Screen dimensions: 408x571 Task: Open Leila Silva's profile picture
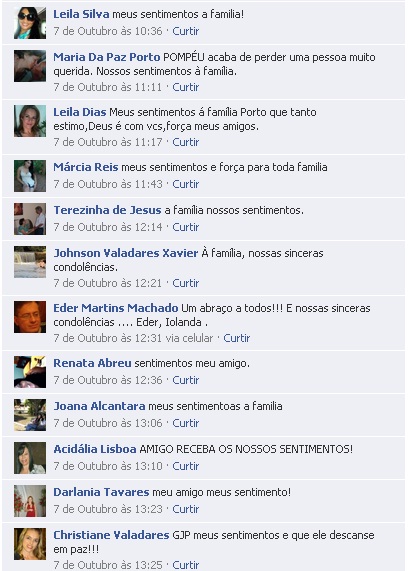(30, 23)
